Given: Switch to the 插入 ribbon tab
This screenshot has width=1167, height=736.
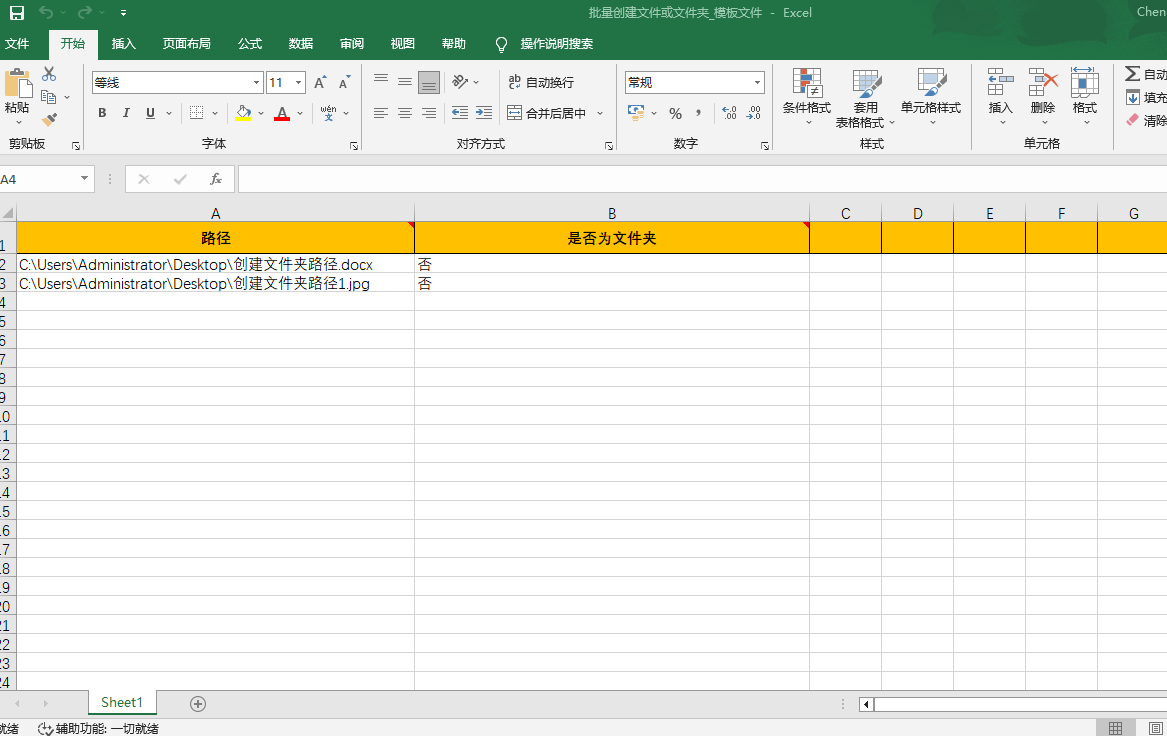Looking at the screenshot, I should tap(122, 43).
